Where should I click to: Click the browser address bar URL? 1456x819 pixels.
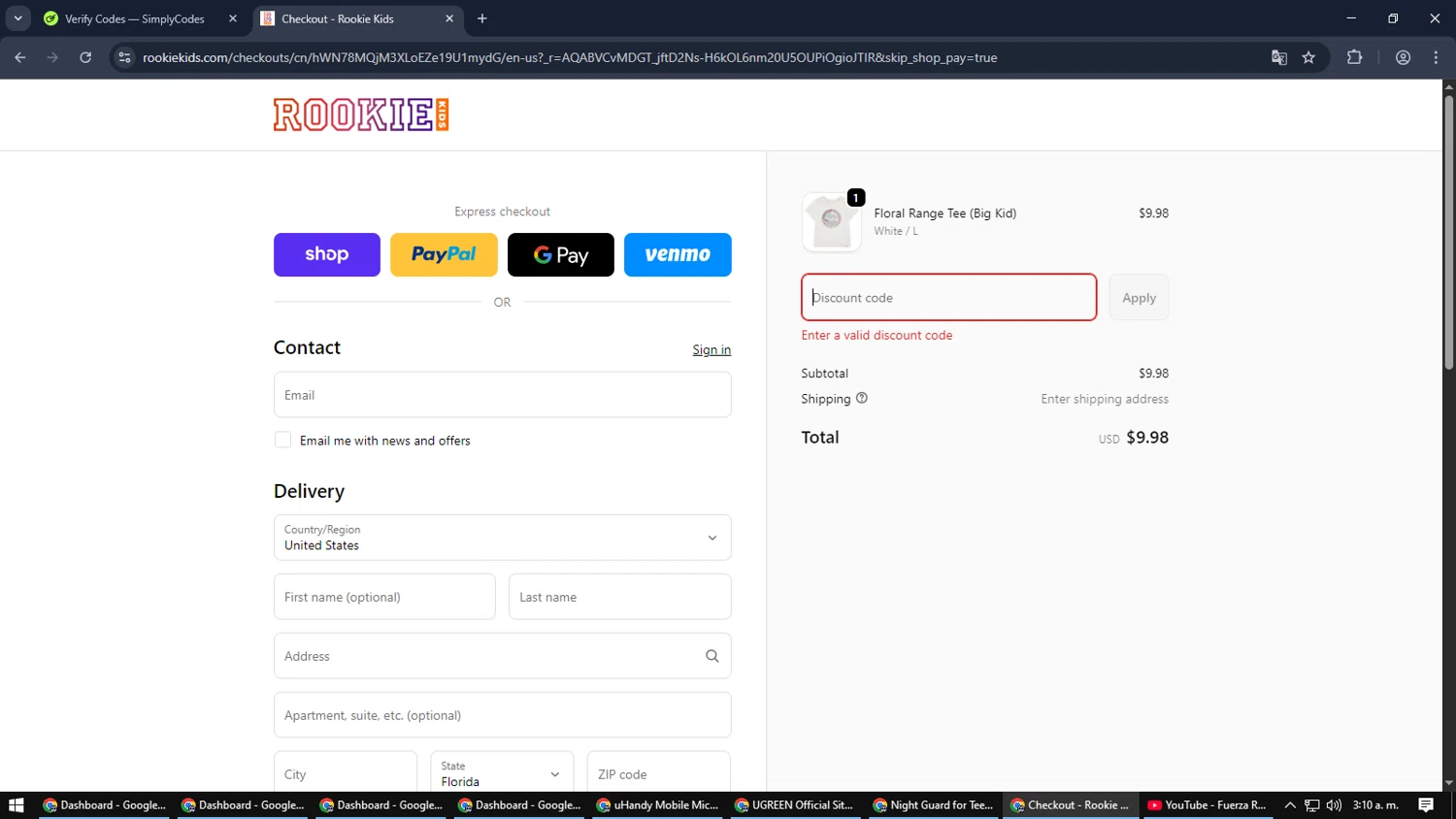570,57
